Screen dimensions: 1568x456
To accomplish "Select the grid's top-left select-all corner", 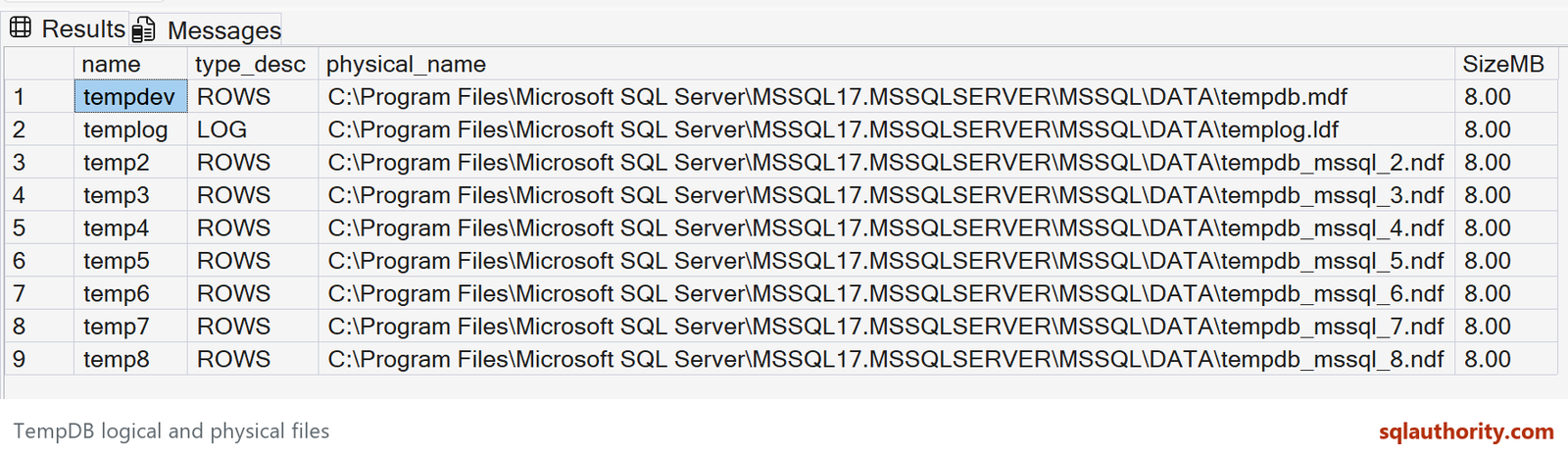I will click(39, 64).
